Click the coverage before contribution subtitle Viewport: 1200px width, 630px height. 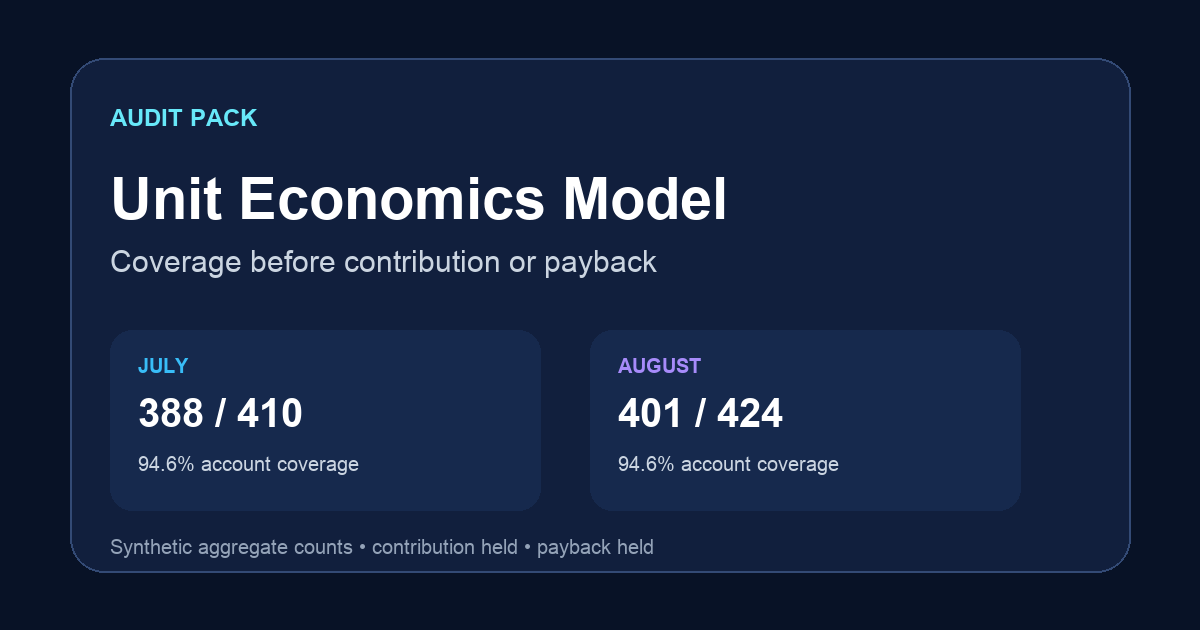click(x=383, y=262)
